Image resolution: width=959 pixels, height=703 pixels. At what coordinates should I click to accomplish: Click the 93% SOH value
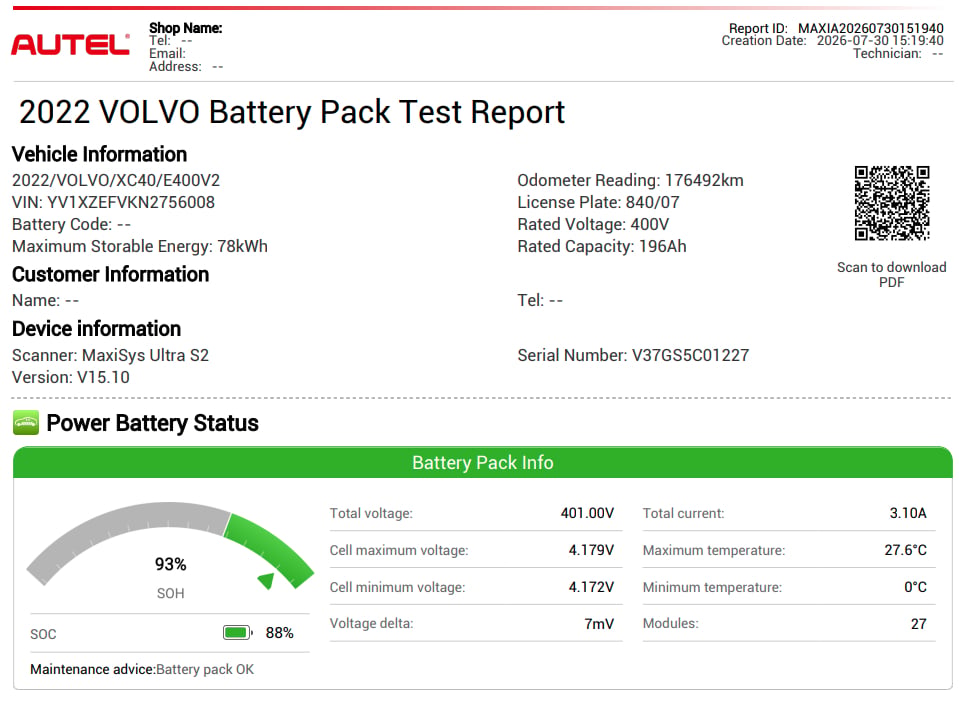coord(170,564)
